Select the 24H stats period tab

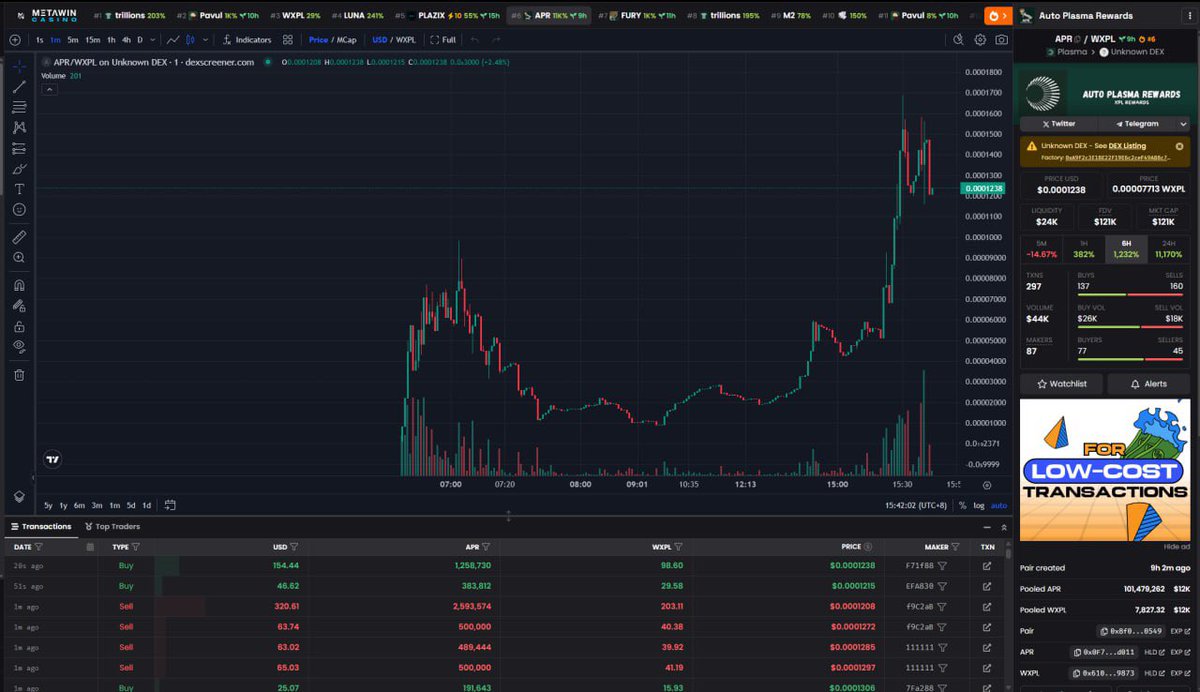1169,249
